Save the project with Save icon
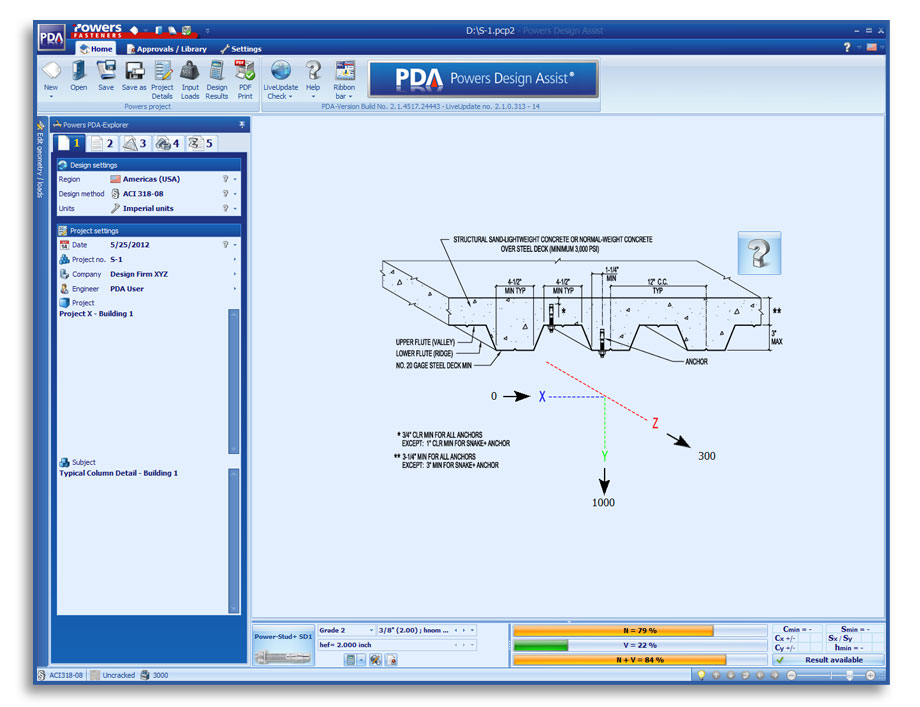Screen dimensions: 920x707 pos(106,72)
